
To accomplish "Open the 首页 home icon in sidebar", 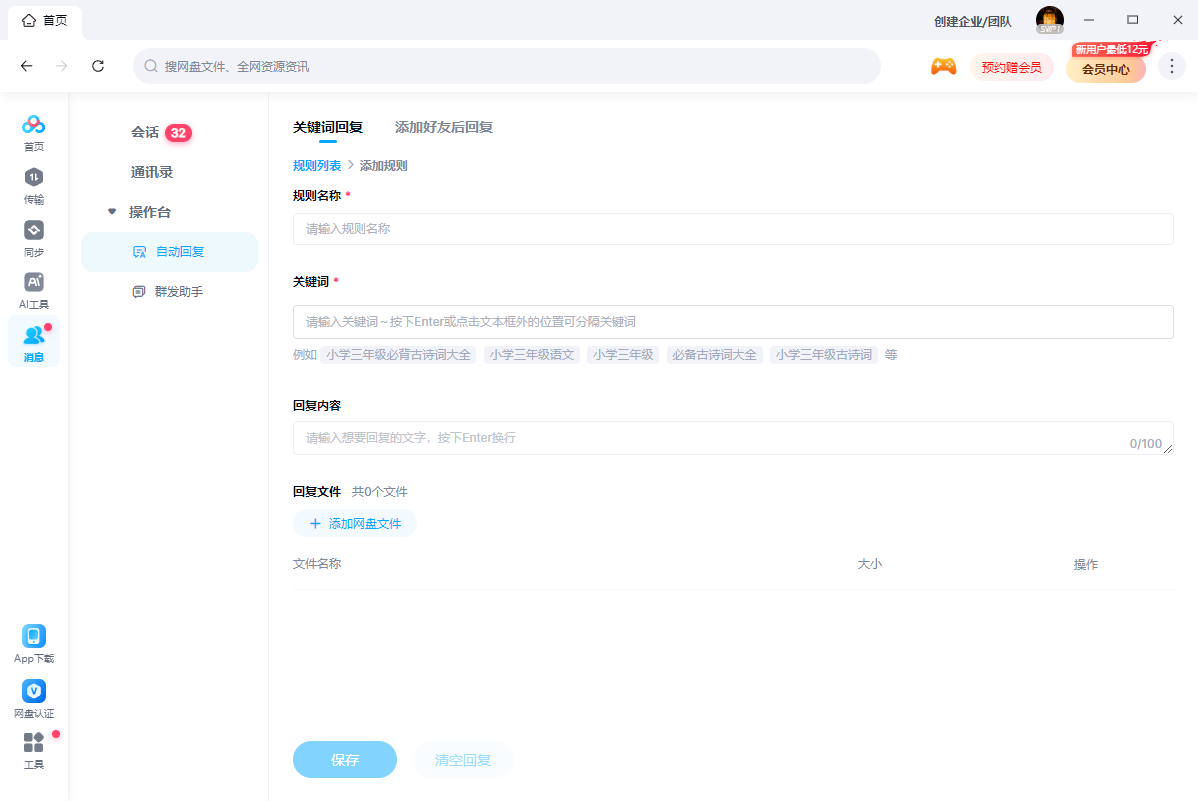I will tap(33, 132).
